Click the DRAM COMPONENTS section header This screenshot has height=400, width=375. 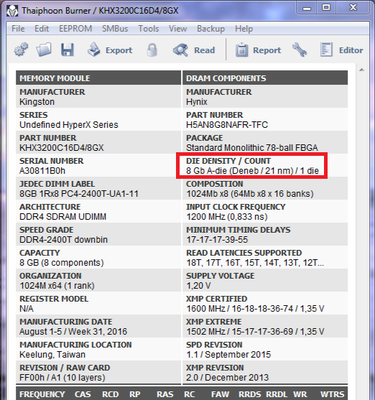tap(265, 78)
